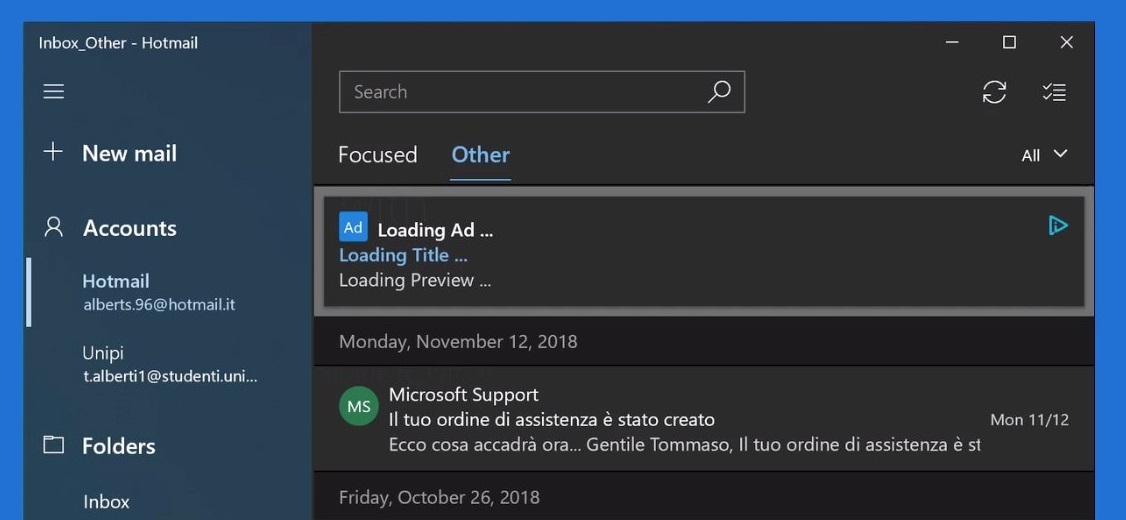Image resolution: width=1126 pixels, height=520 pixels.
Task: Maximize the Mail window
Action: click(1009, 42)
